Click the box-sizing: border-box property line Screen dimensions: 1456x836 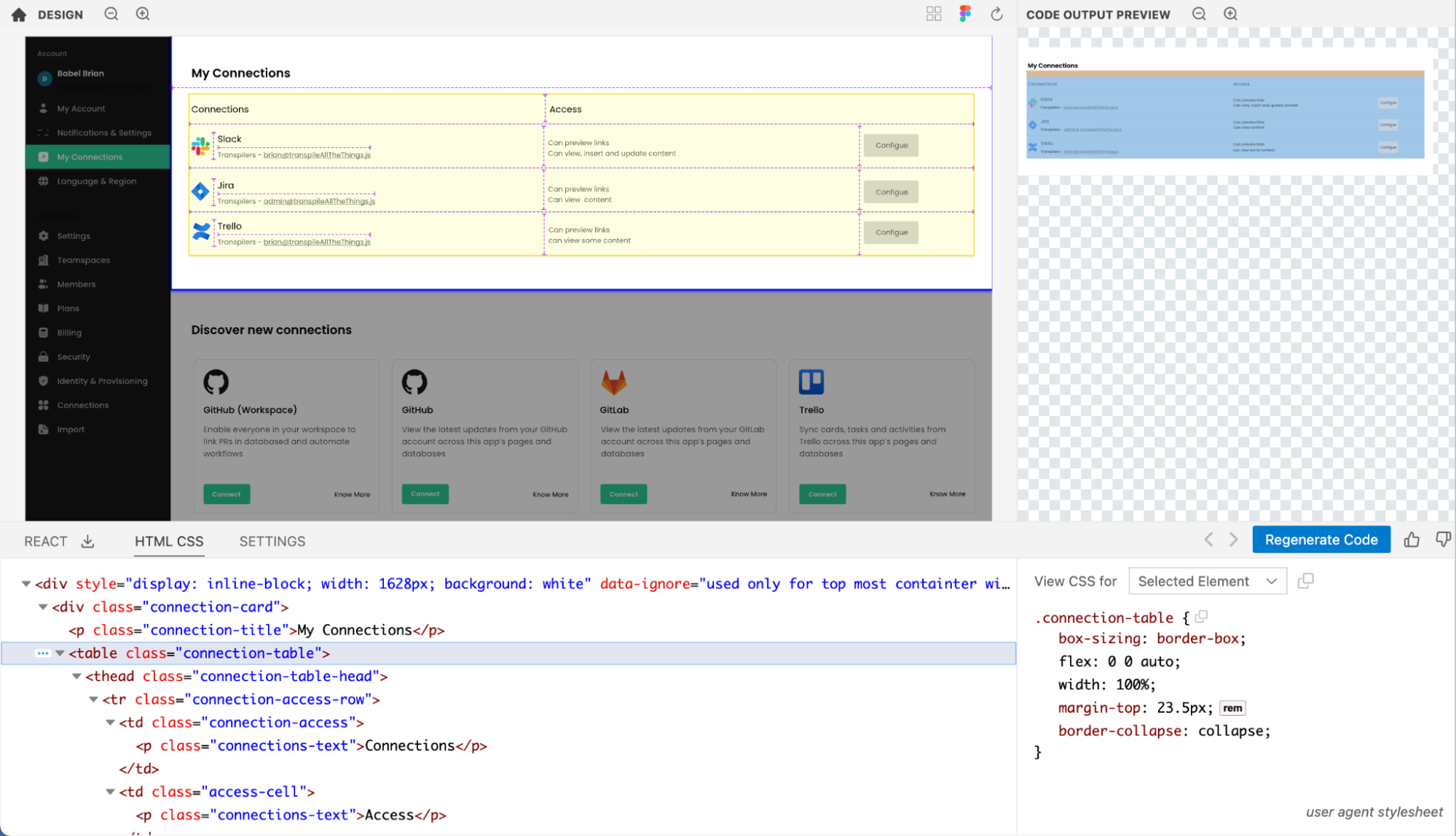(x=1152, y=639)
